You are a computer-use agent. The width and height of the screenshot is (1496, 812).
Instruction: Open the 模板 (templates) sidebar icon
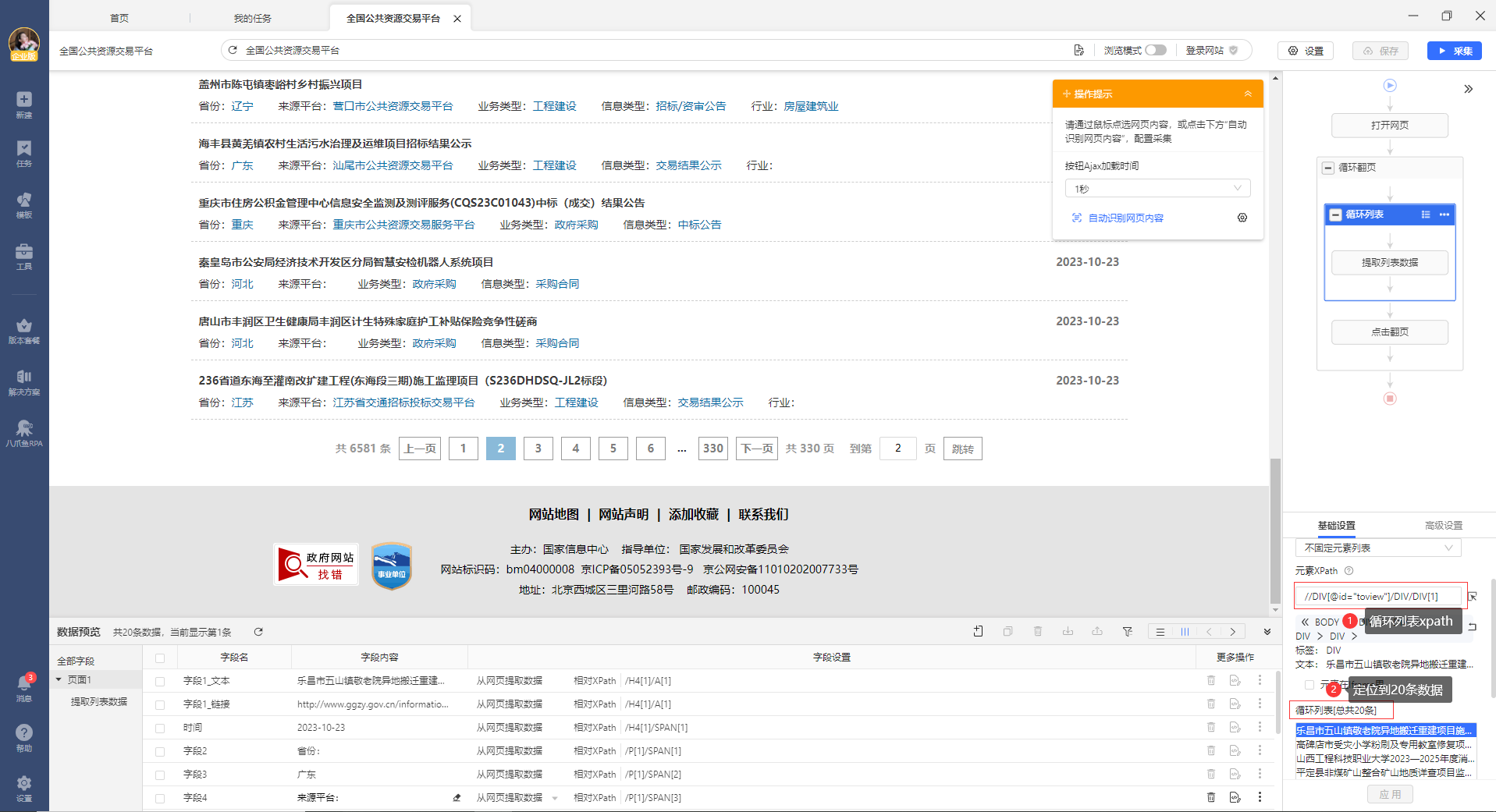(x=24, y=205)
